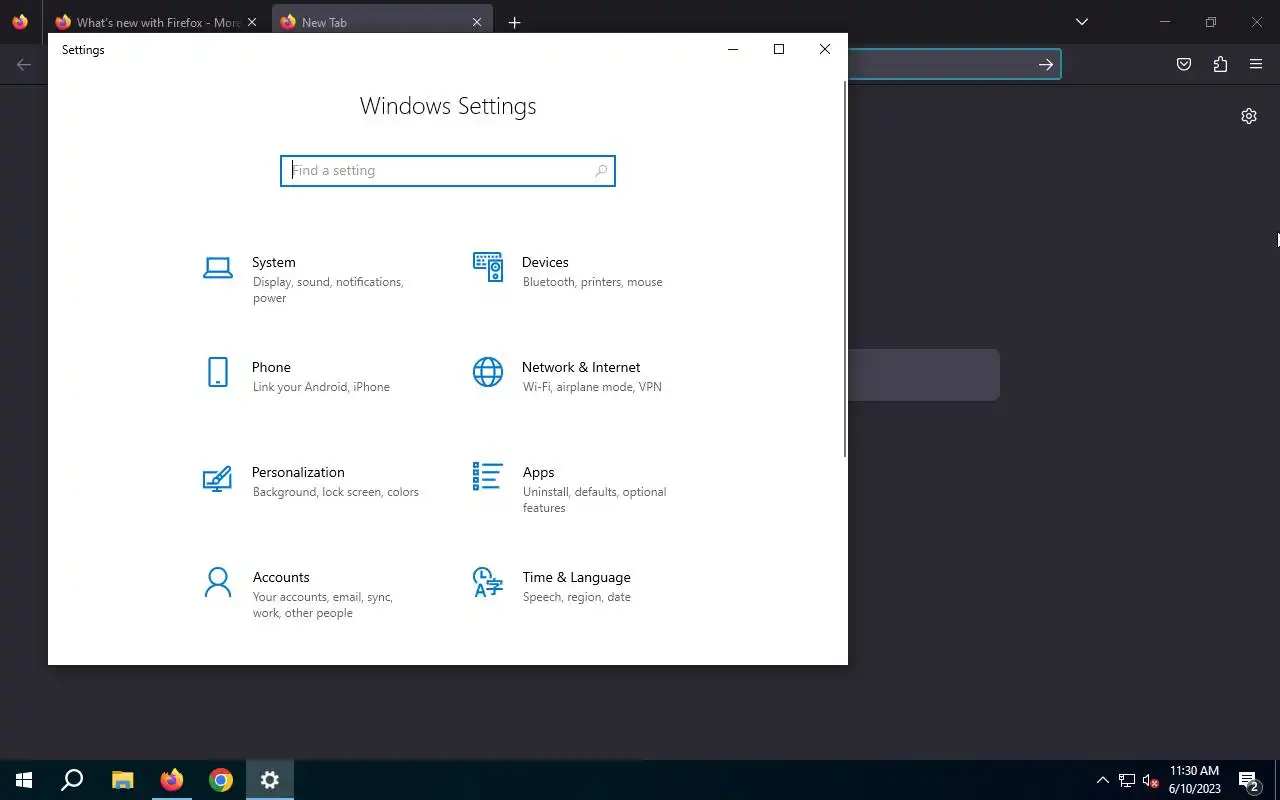Click 'Uninstall, defaults, optional features' text
This screenshot has width=1280, height=800.
[594, 500]
